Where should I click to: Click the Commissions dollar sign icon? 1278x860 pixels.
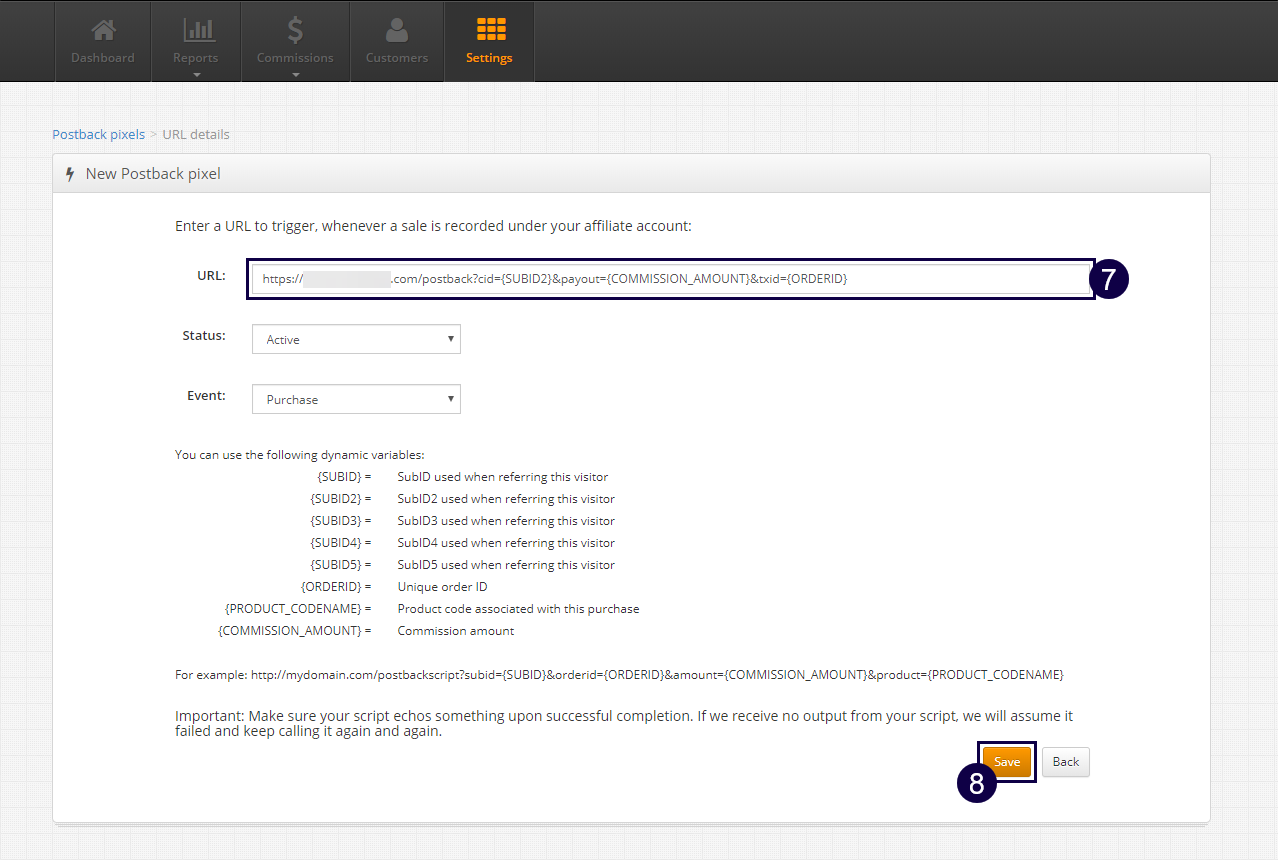click(295, 30)
